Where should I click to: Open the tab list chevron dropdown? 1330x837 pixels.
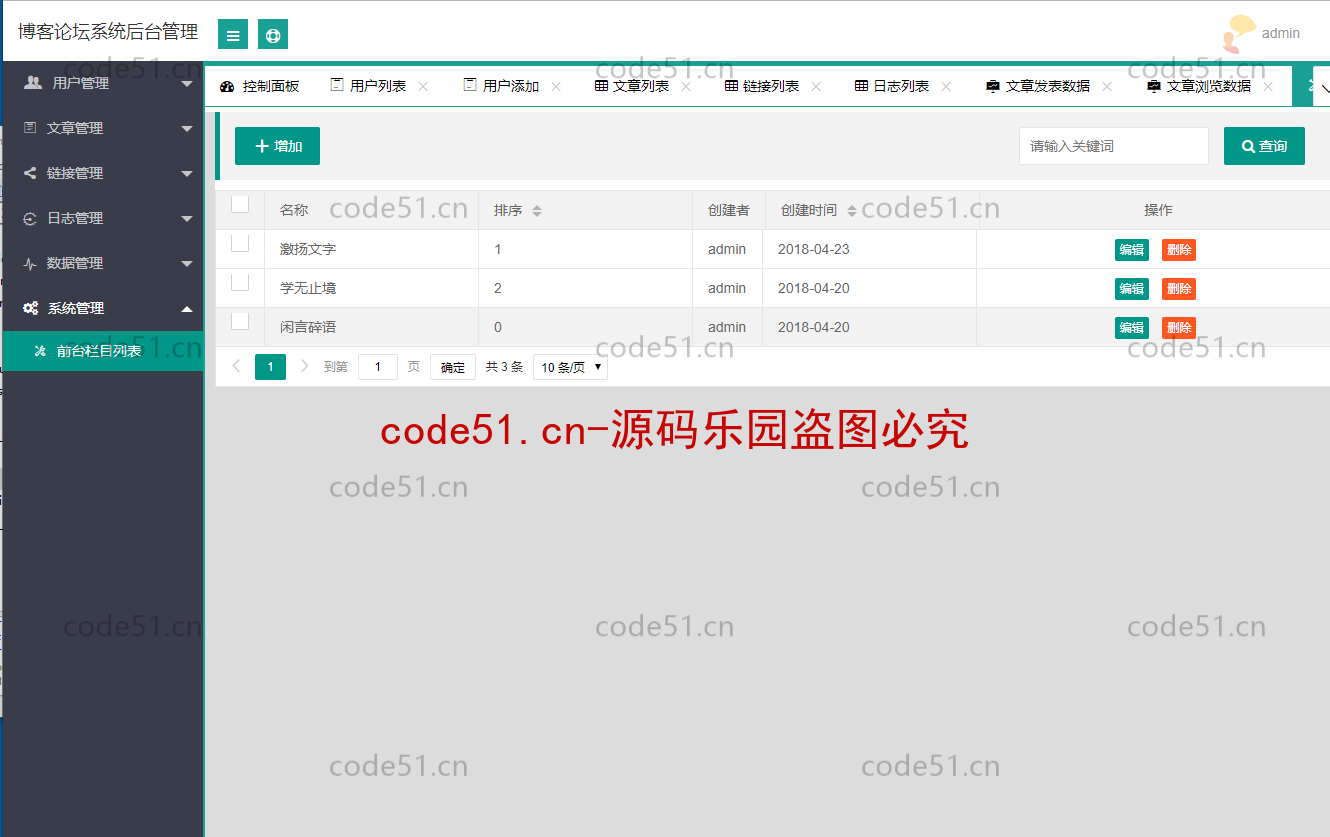[x=1326, y=88]
